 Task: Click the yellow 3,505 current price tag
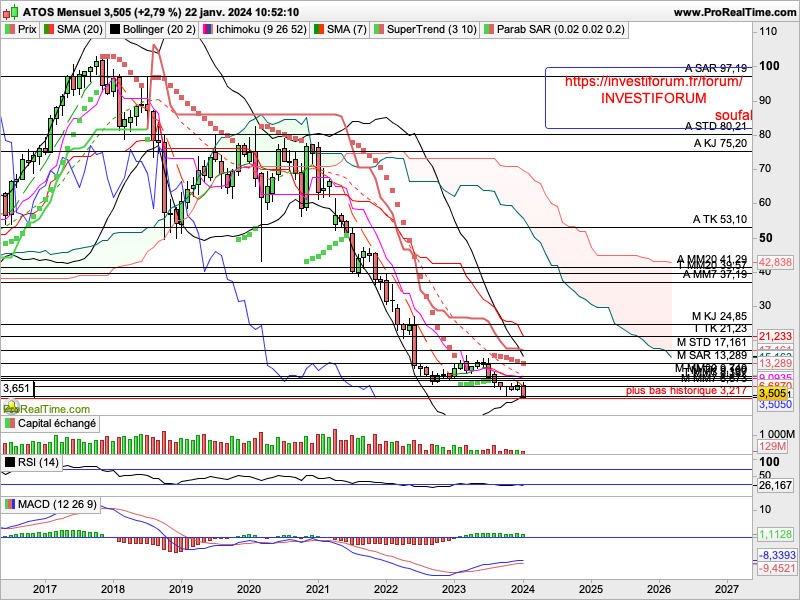click(x=772, y=393)
